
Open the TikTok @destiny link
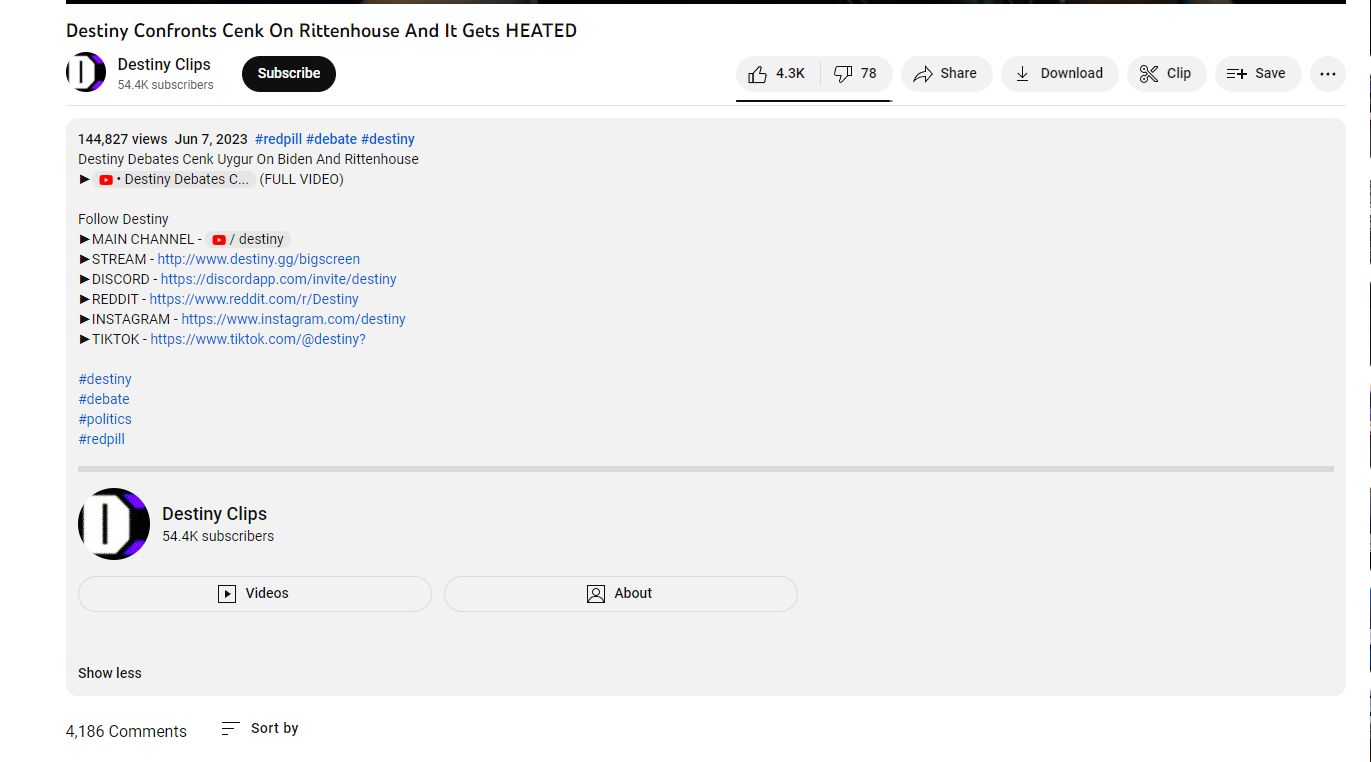click(258, 339)
